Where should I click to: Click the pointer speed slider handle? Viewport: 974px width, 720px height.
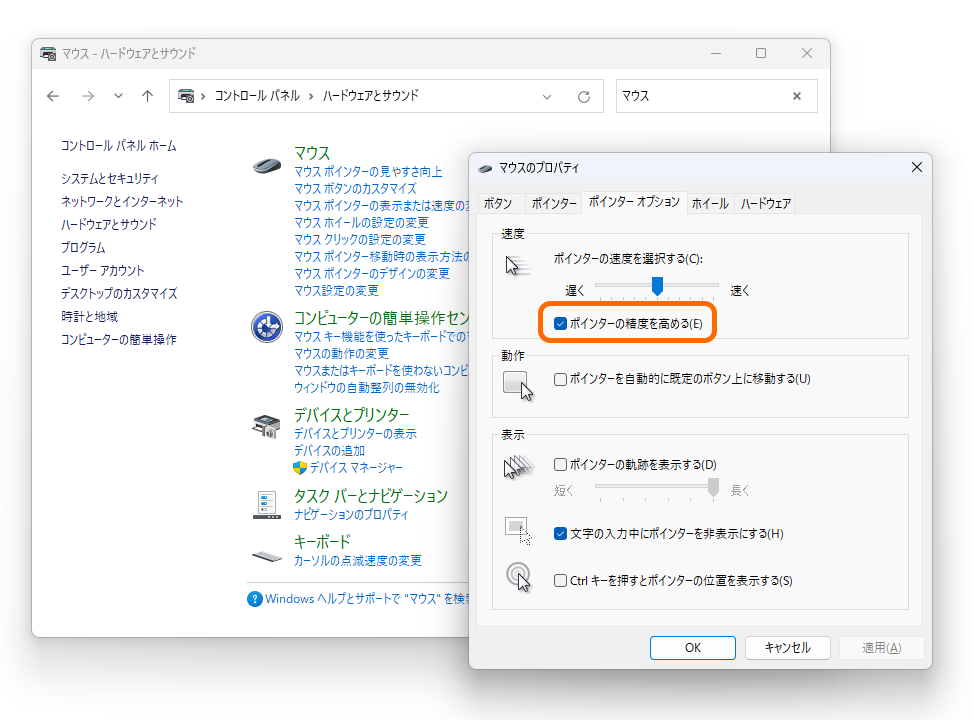point(657,286)
